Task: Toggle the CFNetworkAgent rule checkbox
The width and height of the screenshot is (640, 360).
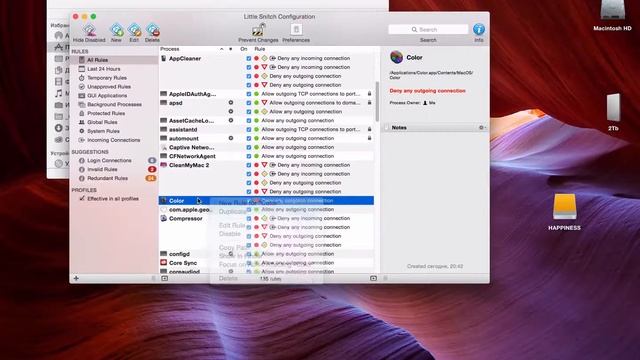Action: (249, 156)
